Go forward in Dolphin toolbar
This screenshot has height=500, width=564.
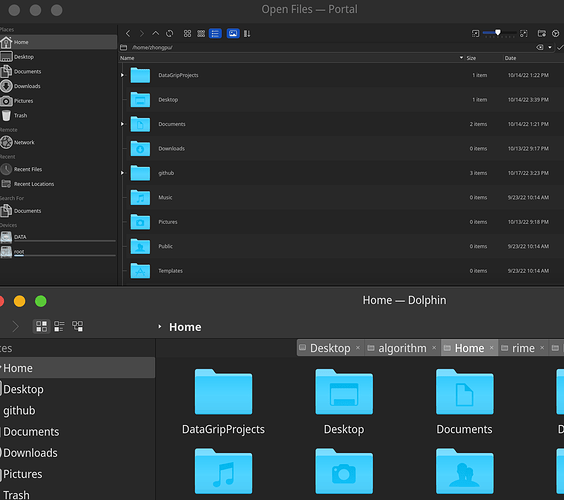click(15, 327)
